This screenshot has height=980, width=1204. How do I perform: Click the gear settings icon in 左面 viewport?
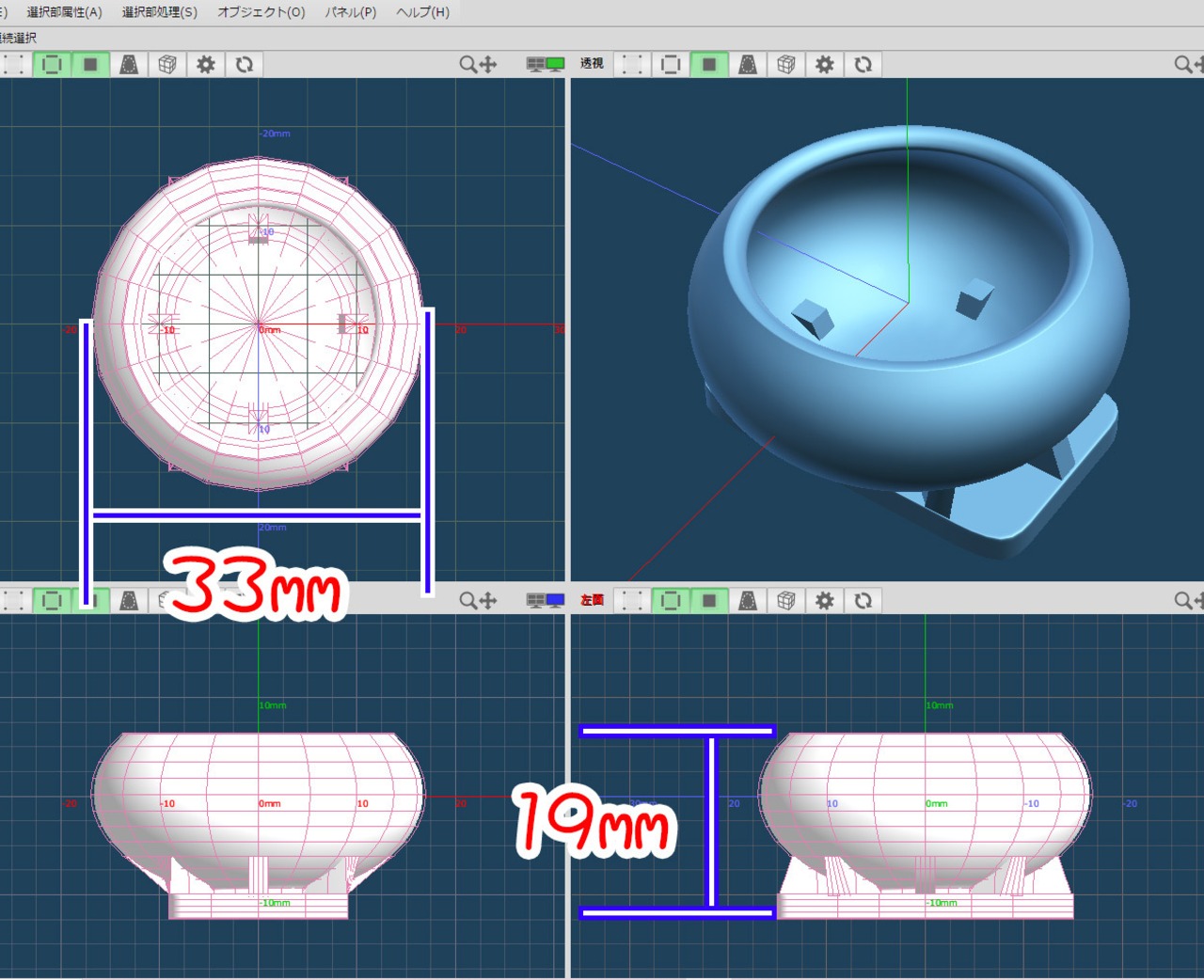tap(824, 600)
